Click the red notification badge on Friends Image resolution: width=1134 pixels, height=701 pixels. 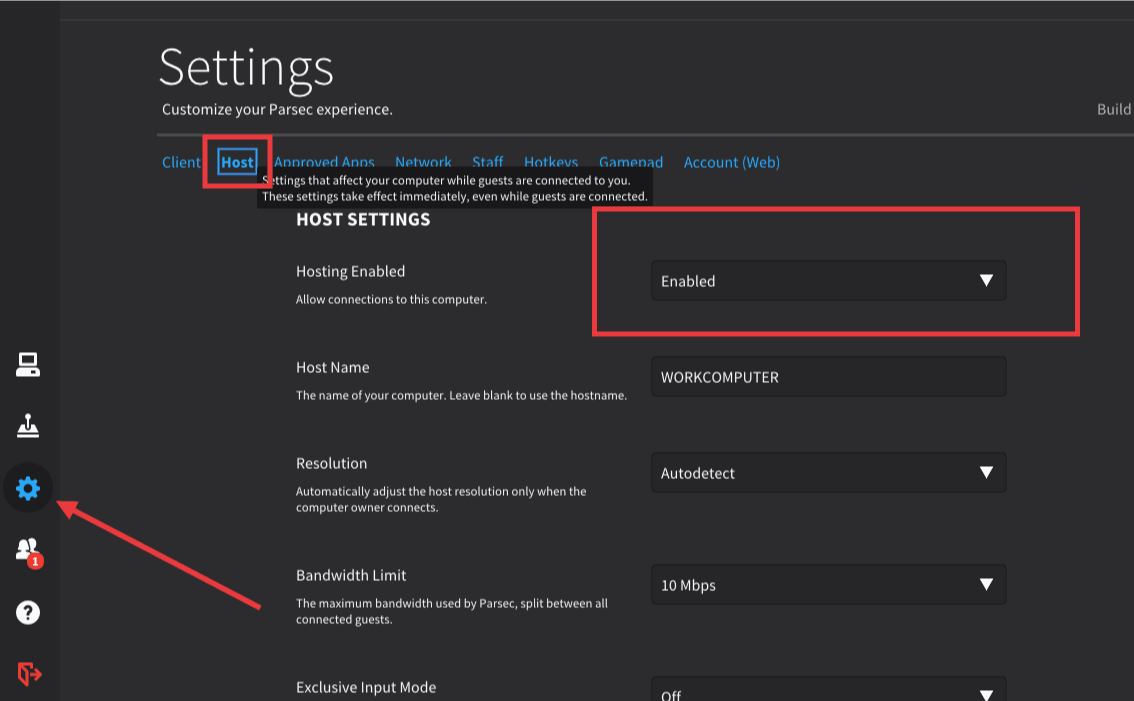pyautogui.click(x=35, y=562)
